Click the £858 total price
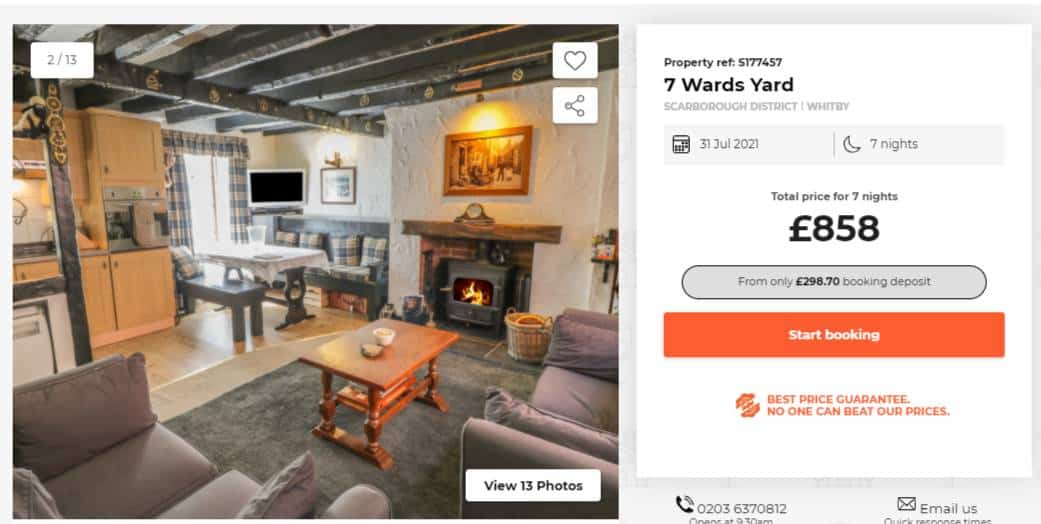This screenshot has height=524, width=1041. coord(834,228)
